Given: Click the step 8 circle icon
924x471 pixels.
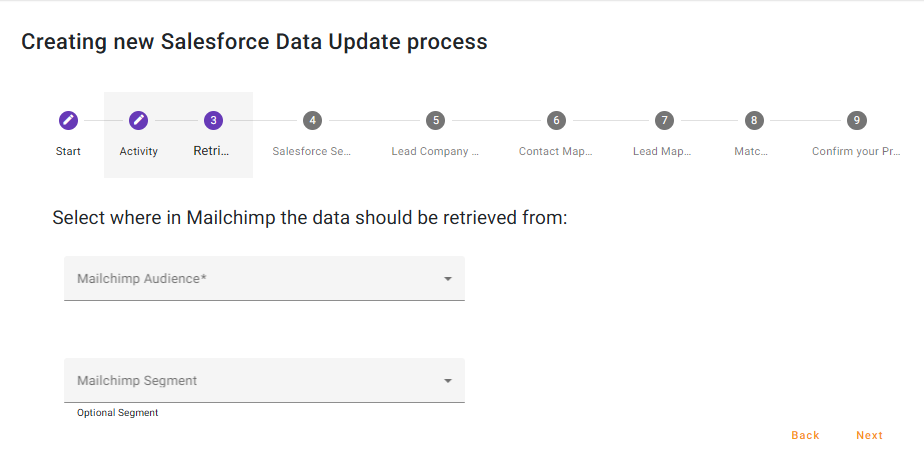Looking at the screenshot, I should 754,120.
